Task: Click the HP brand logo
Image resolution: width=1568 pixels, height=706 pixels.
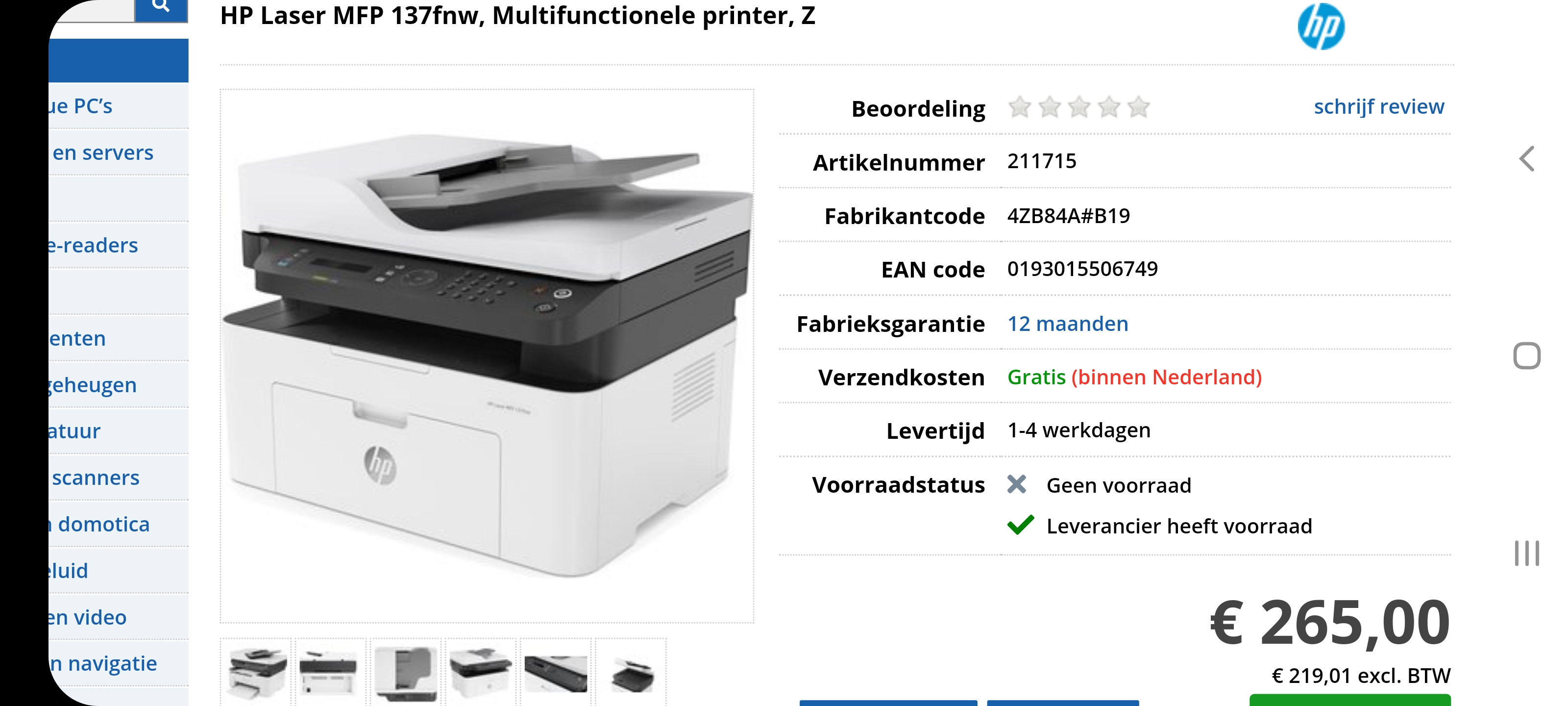Action: [1320, 26]
